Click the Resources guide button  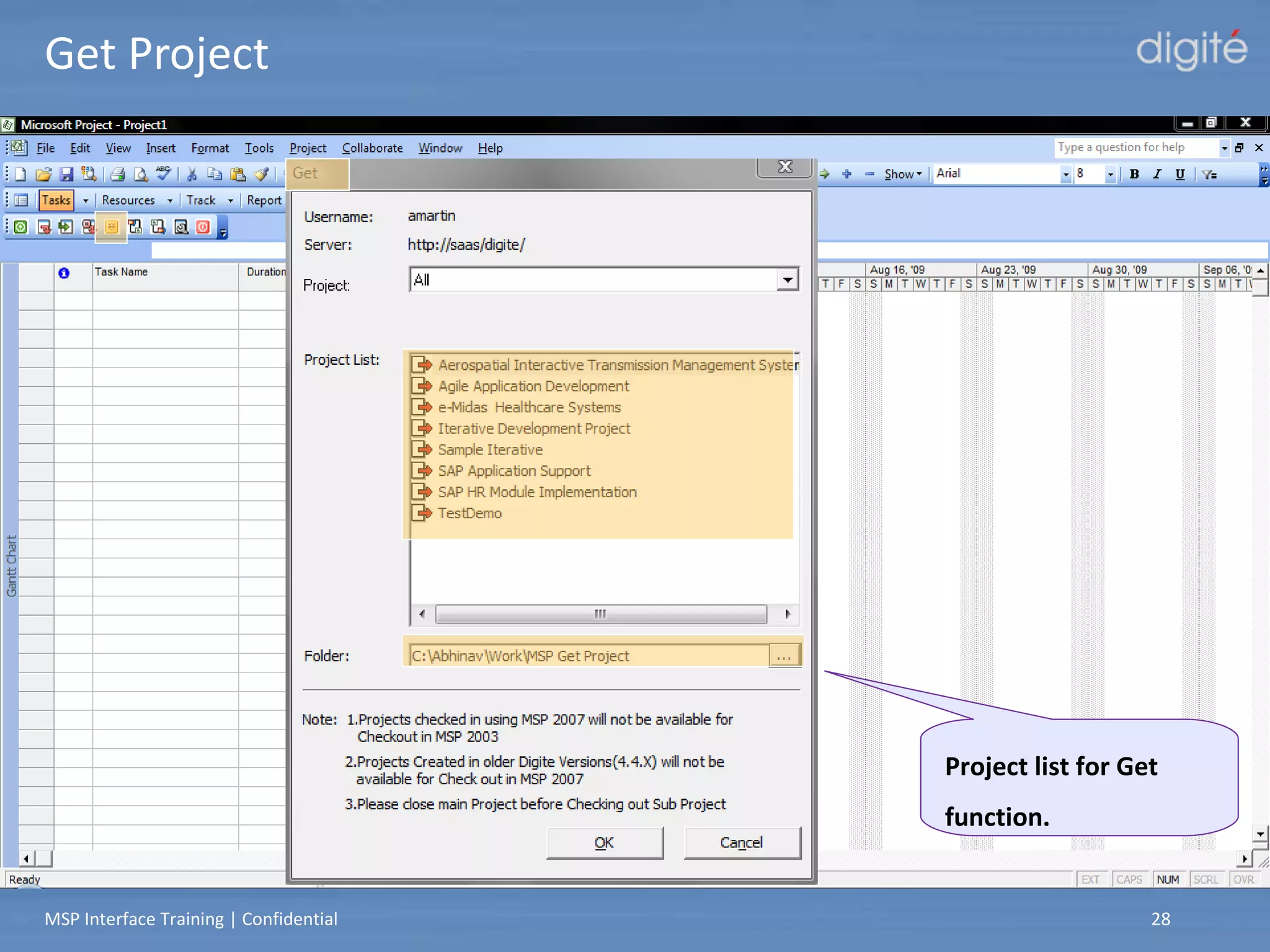coord(128,200)
